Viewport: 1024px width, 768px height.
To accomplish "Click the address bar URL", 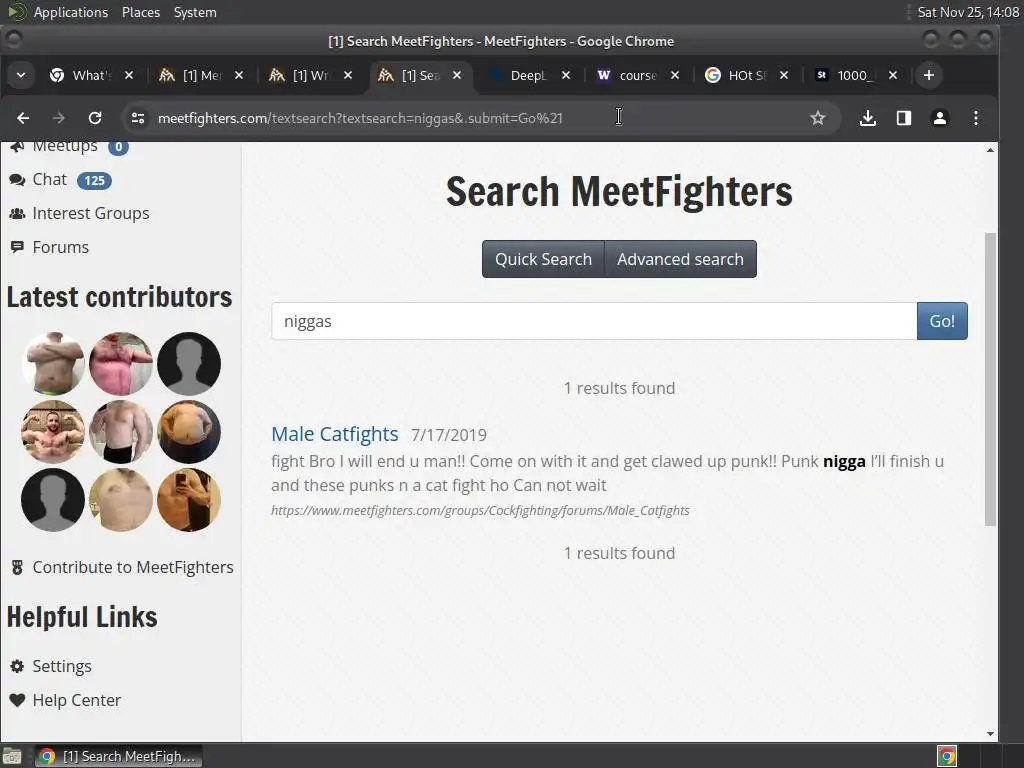I will click(360, 118).
